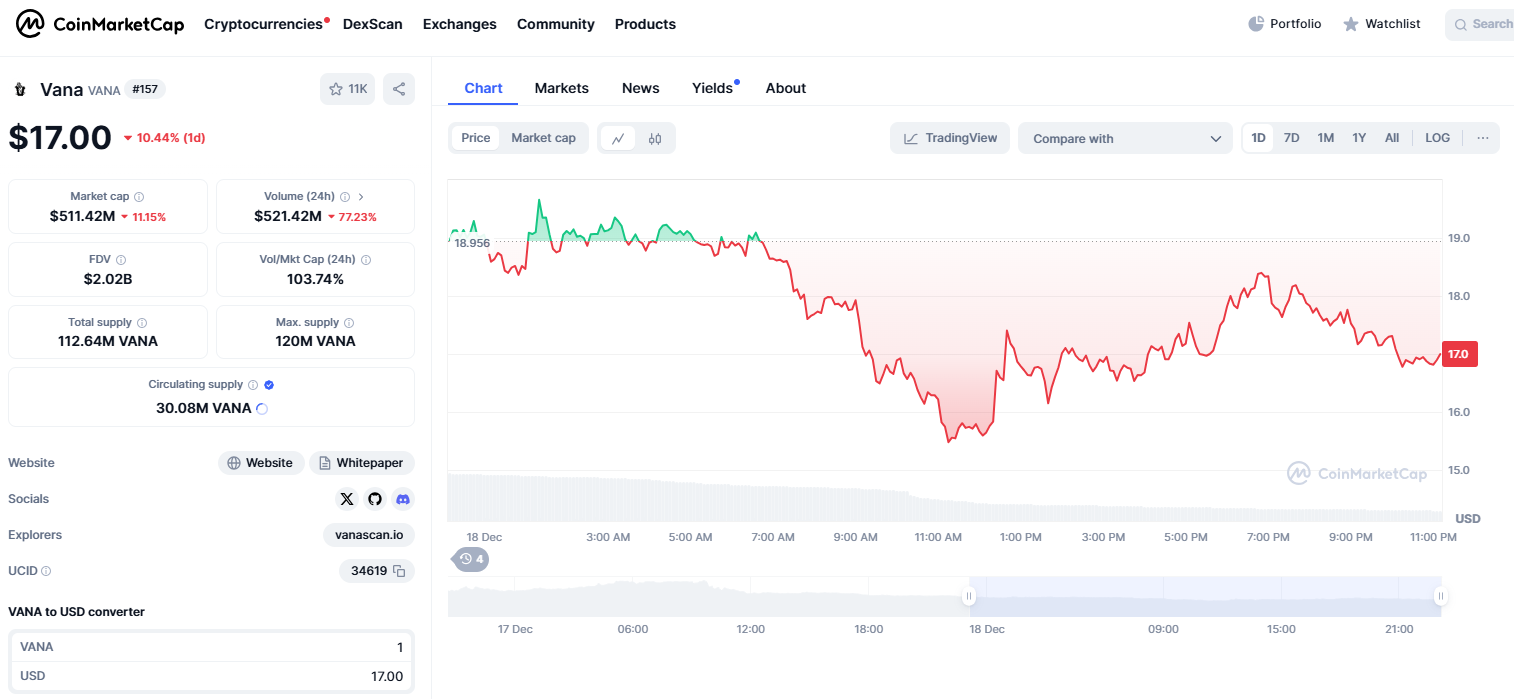This screenshot has height=699, width=1514.
Task: Open the DexScan menu
Action: [372, 24]
